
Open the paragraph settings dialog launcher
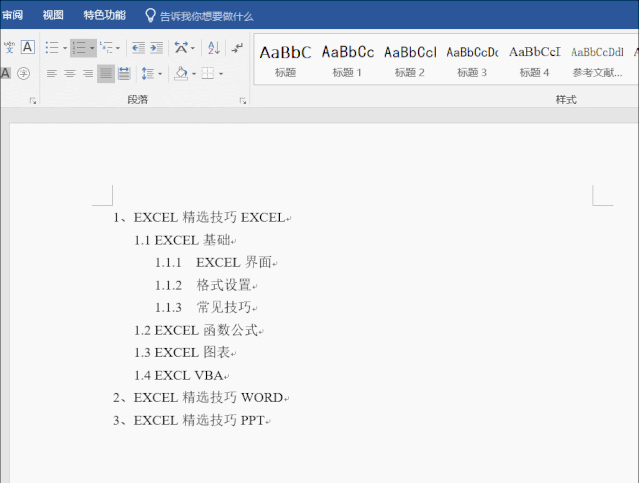point(243,101)
